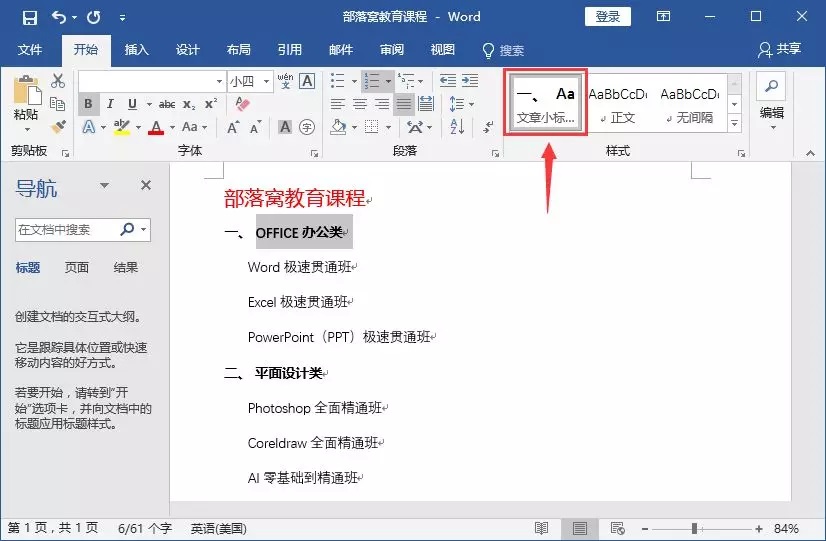
Task: Undo the last action
Action: [x=58, y=17]
